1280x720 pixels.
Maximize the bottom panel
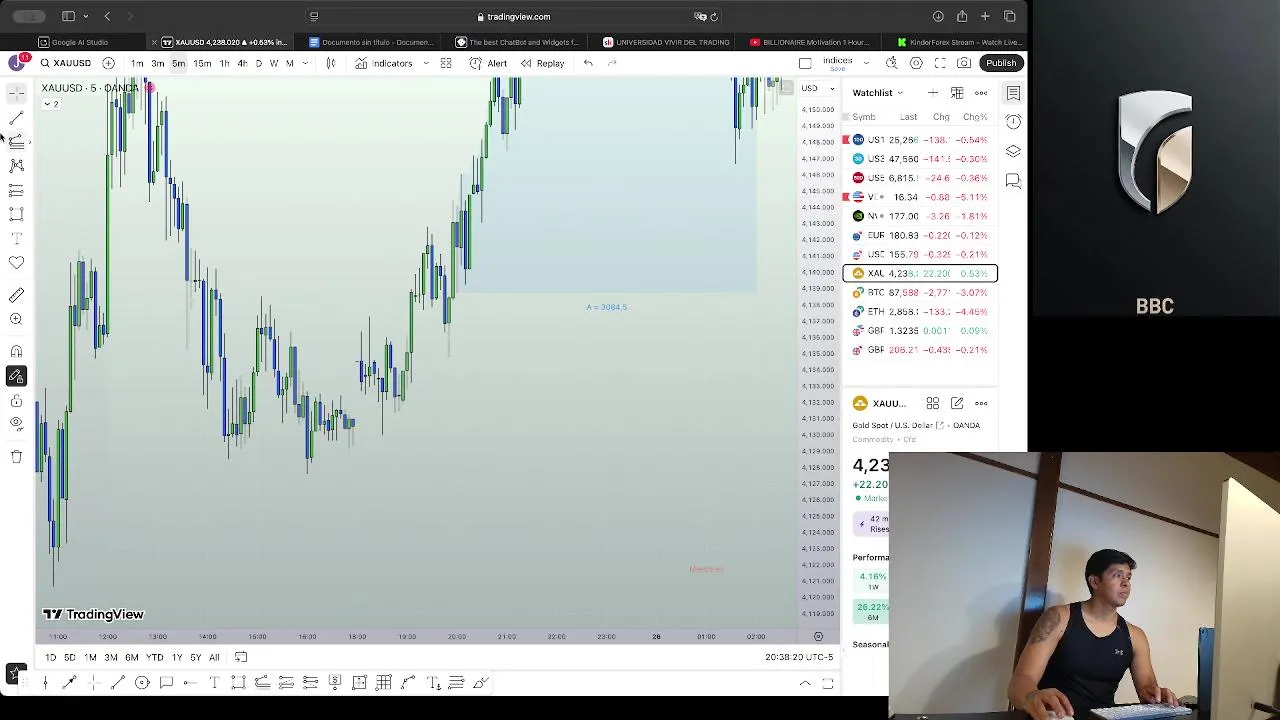tap(828, 684)
